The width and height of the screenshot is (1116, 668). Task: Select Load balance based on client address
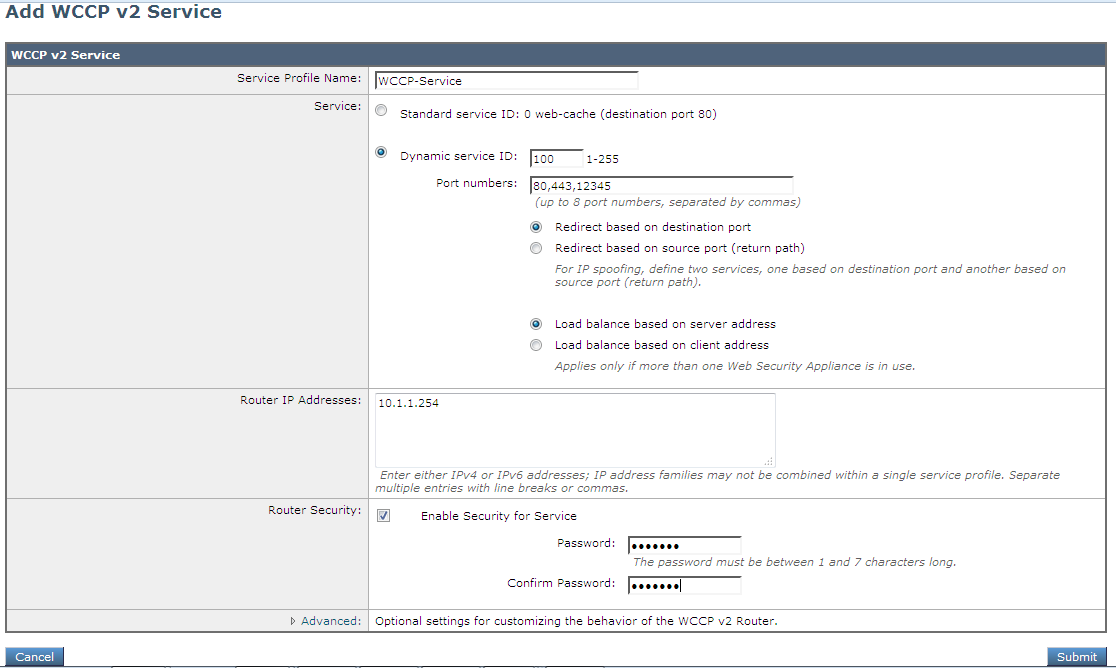(536, 344)
